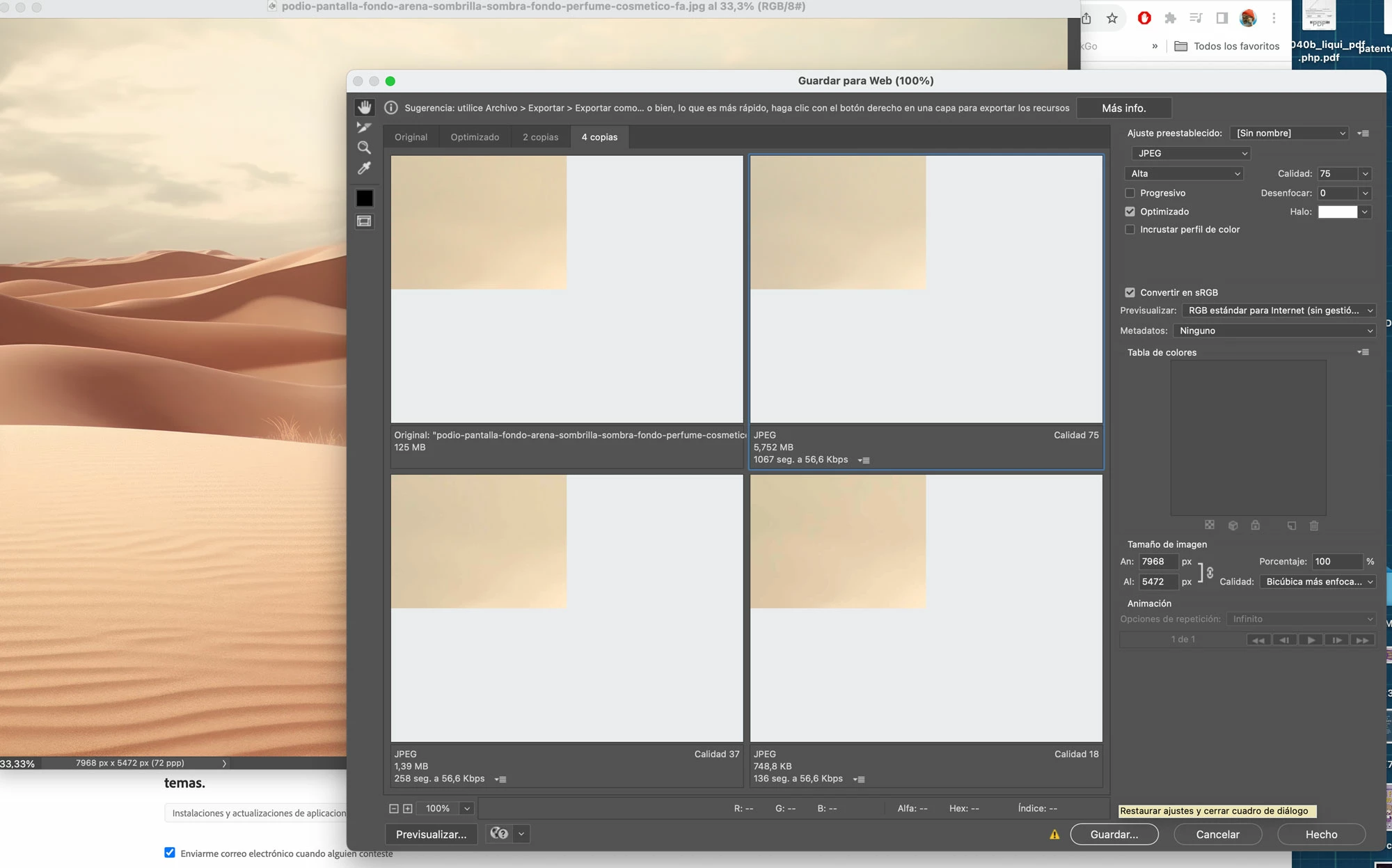
Task: Toggle slices visibility icon
Action: [x=364, y=221]
